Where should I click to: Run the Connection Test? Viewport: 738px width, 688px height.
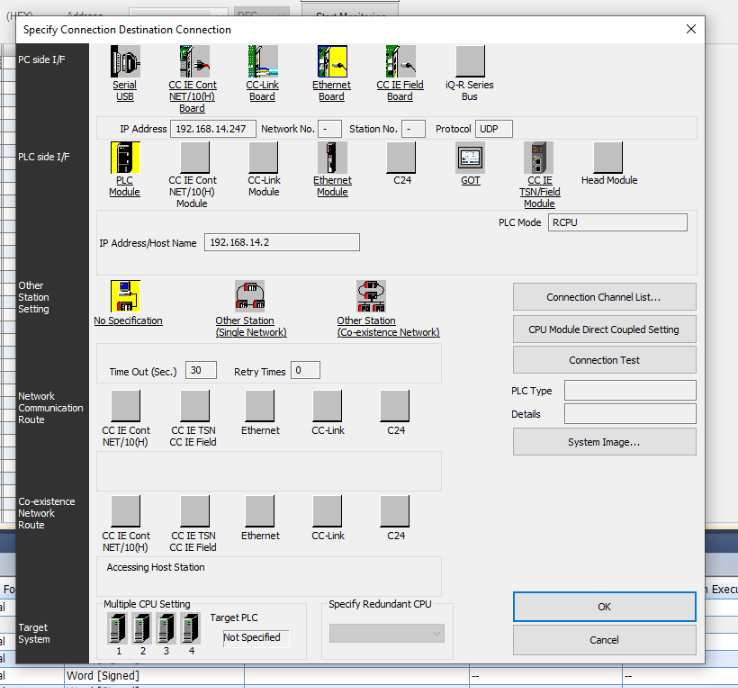604,360
